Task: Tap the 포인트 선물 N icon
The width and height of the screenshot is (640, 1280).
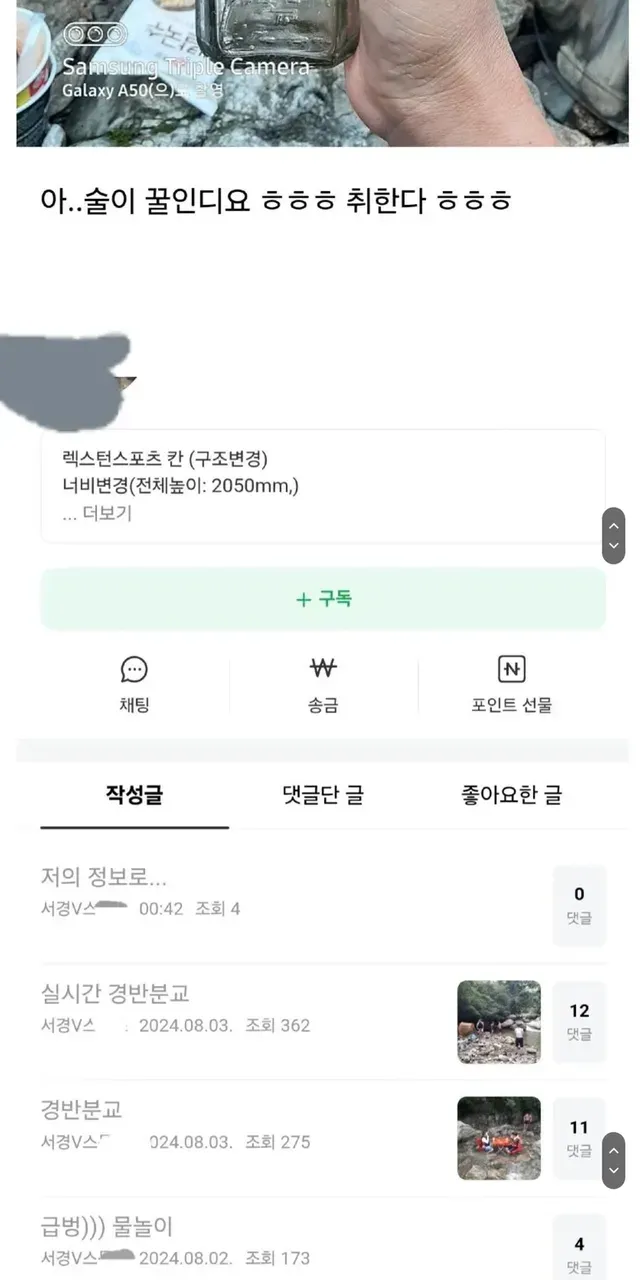Action: pos(511,669)
